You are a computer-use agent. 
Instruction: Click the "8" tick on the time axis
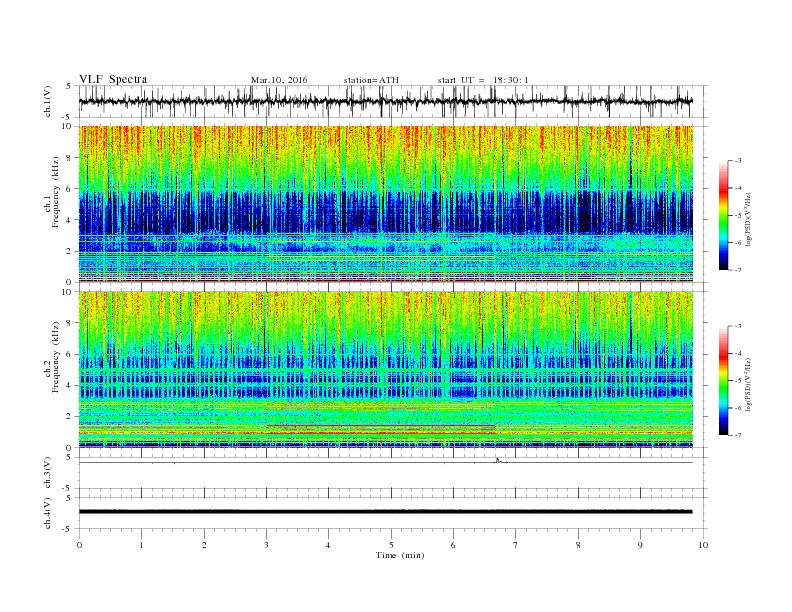[578, 545]
